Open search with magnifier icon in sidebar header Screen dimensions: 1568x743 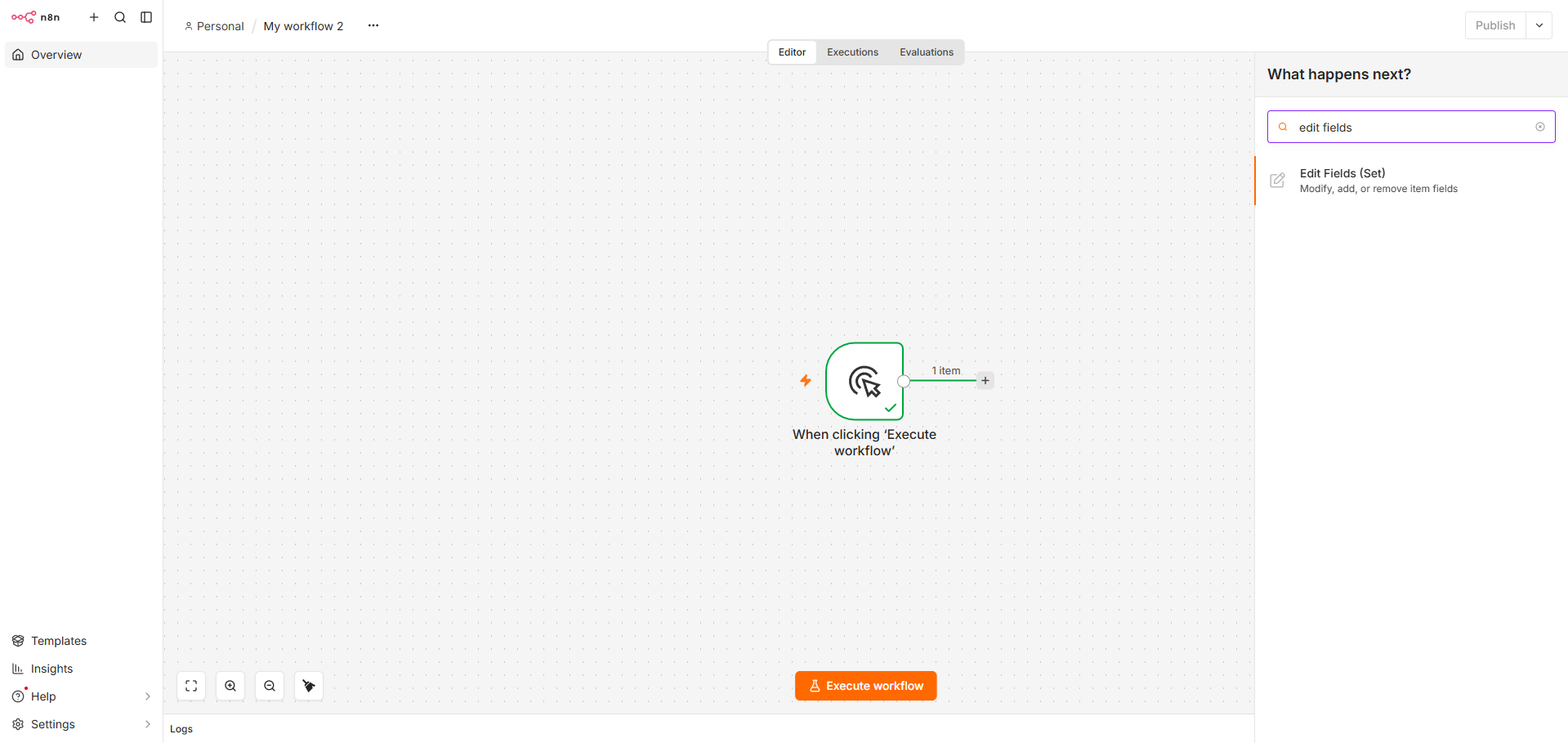pos(120,17)
